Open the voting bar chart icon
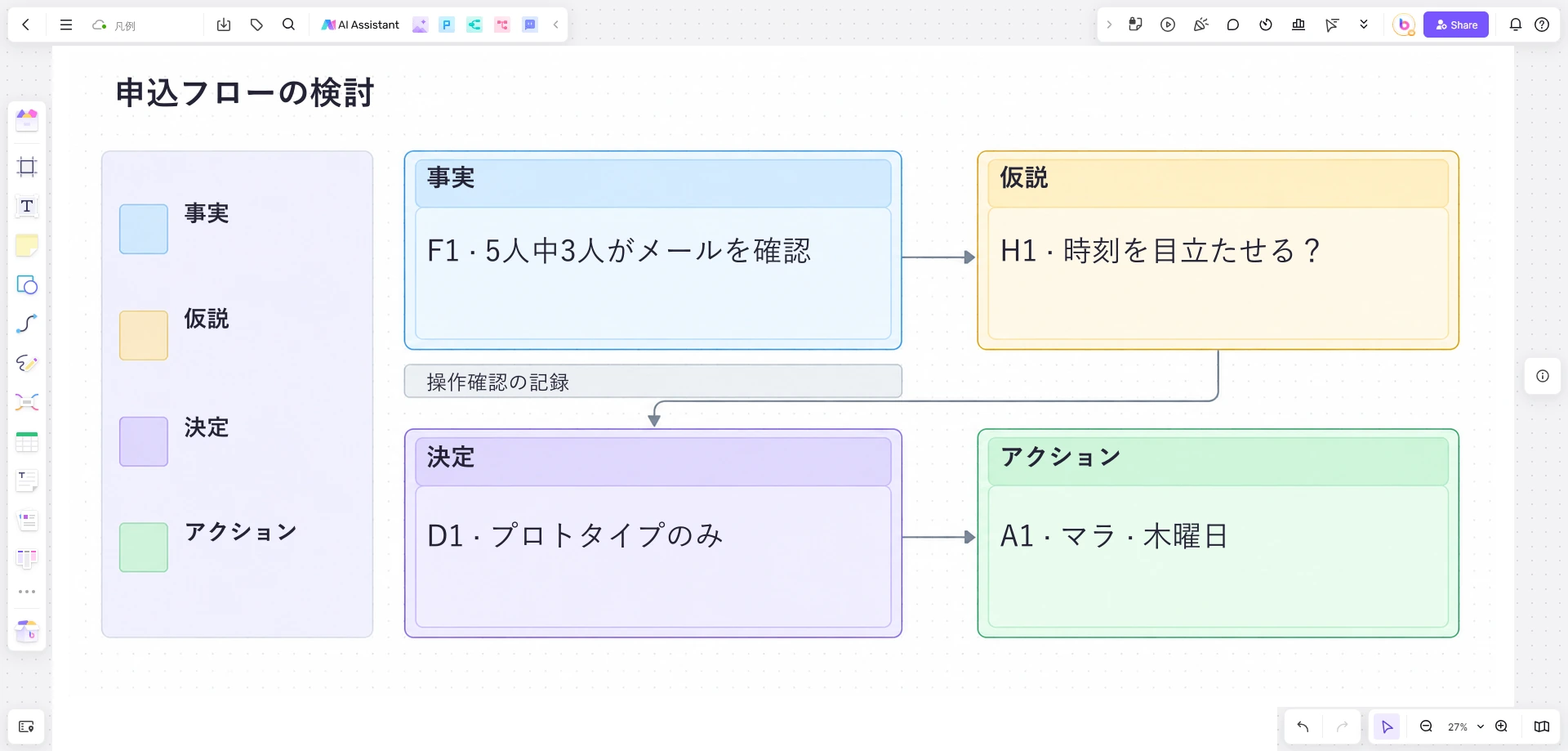The height and width of the screenshot is (751, 1568). (1298, 25)
